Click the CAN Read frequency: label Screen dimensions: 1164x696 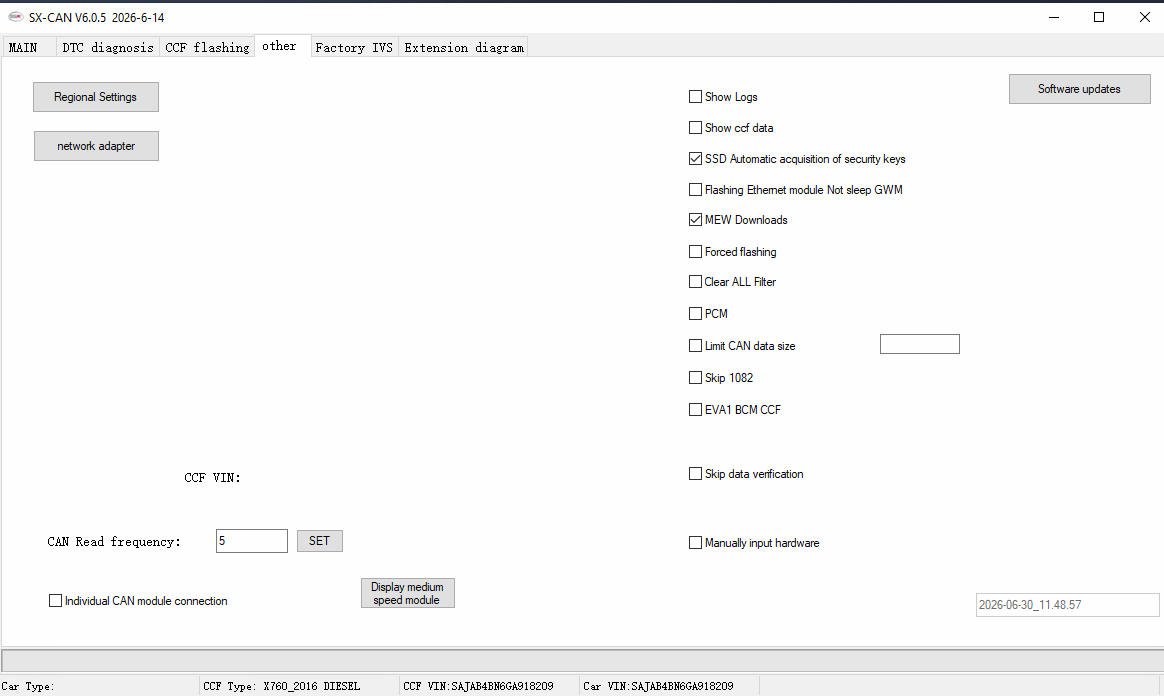[x=114, y=542]
